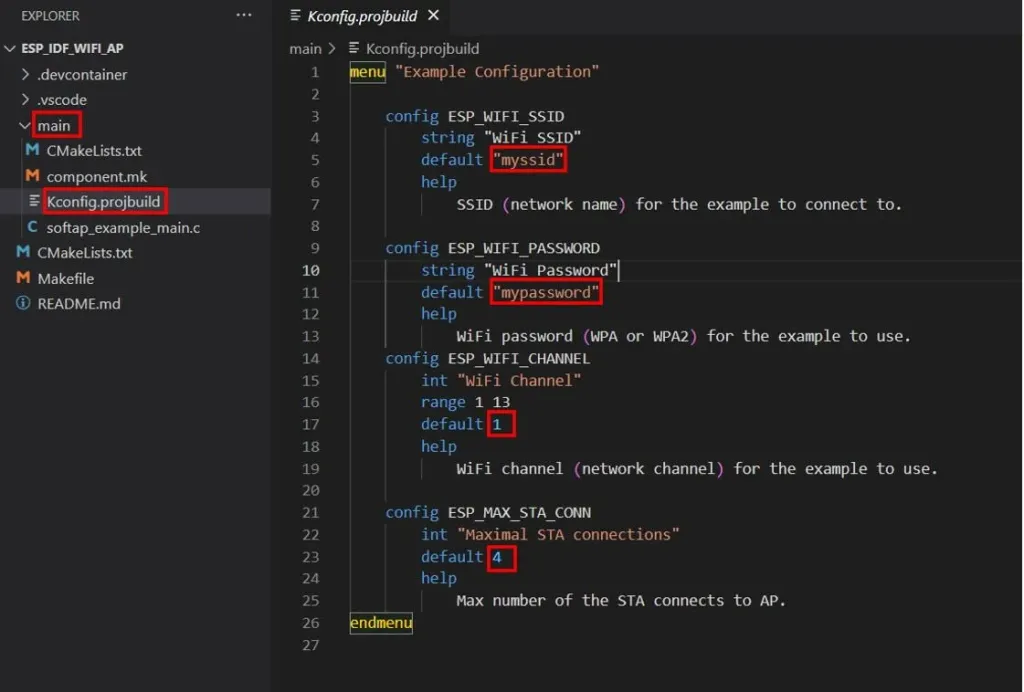Image resolution: width=1024 pixels, height=692 pixels.
Task: Click the file icon in Kconfig.projbuild tab
Action: coord(295,15)
